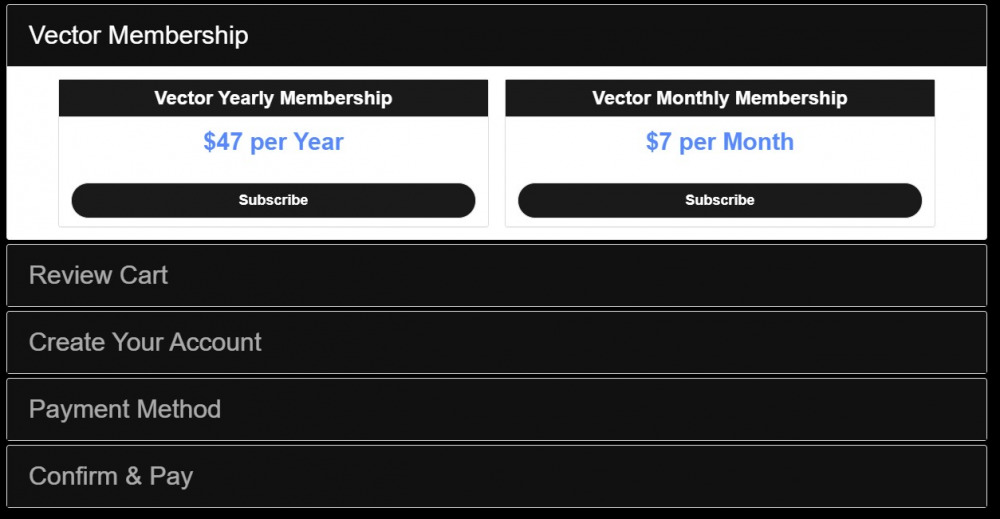Subscribe to the Vector Monthly Membership
This screenshot has height=519, width=1000.
[719, 200]
